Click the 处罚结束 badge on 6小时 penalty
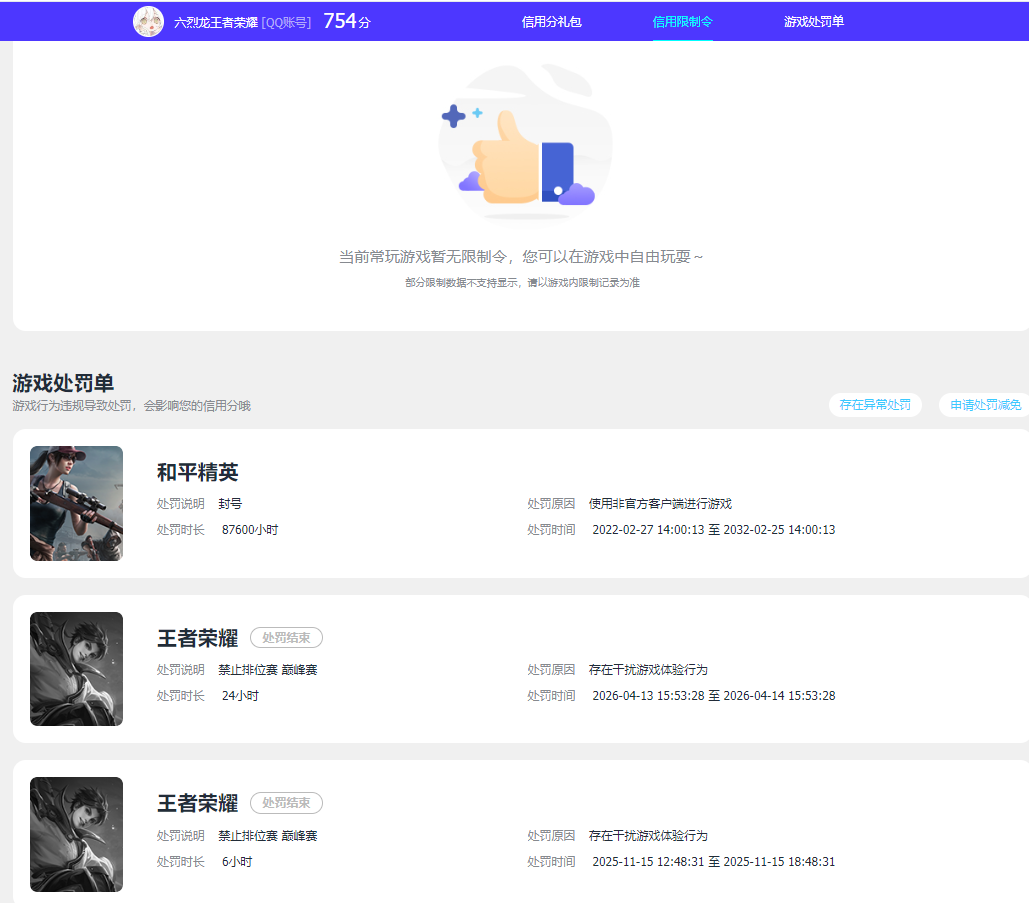The image size is (1029, 903). coord(286,803)
